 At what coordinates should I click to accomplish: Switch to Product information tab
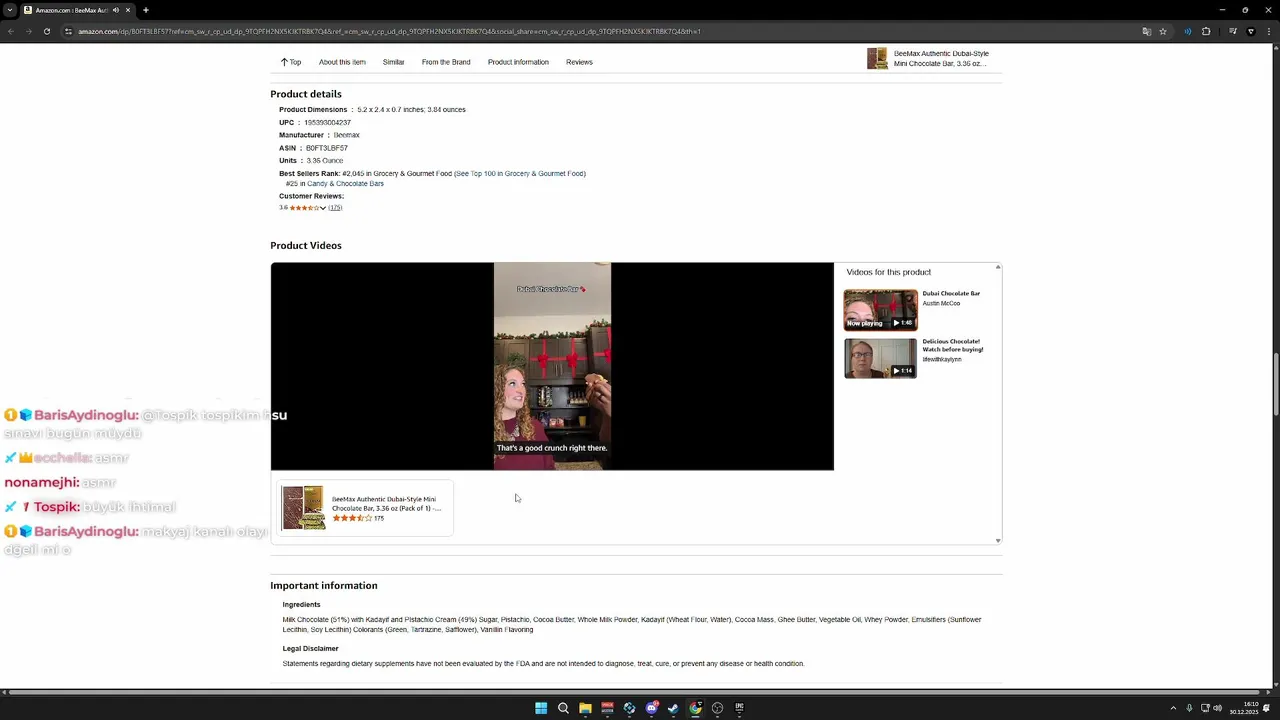[x=518, y=62]
